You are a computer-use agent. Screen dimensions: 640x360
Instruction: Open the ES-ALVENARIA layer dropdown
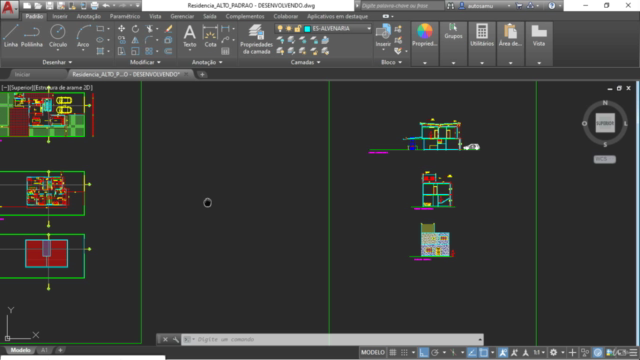coord(369,29)
